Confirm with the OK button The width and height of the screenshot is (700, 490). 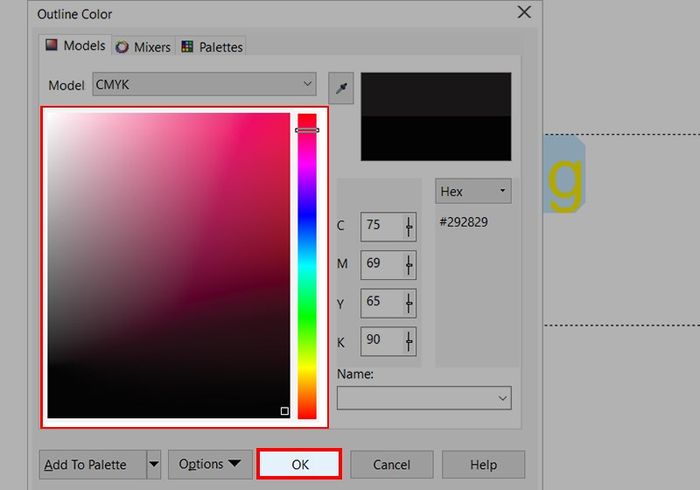pyautogui.click(x=300, y=465)
